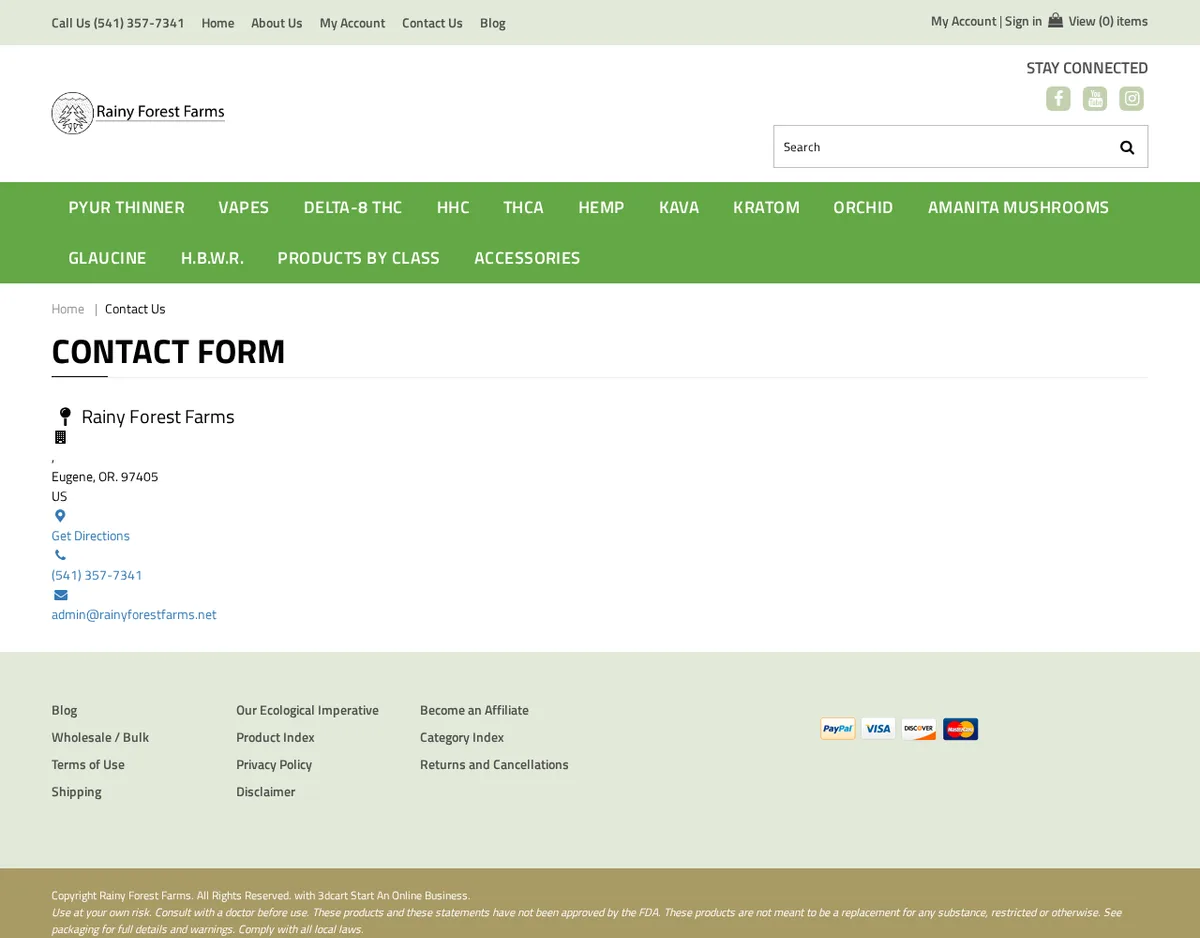Open Privacy Policy footer link
This screenshot has width=1200, height=938.
point(274,764)
